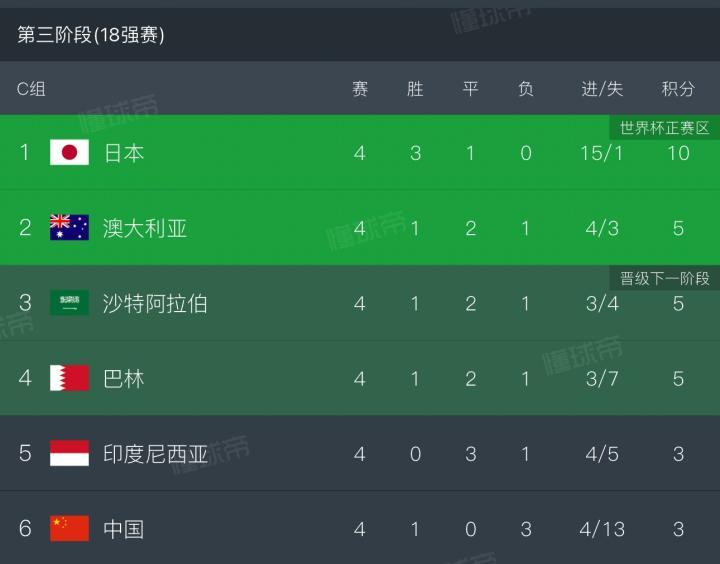Screen dimensions: 720x564
Task: Click the 胜 wins column header
Action: pos(415,89)
